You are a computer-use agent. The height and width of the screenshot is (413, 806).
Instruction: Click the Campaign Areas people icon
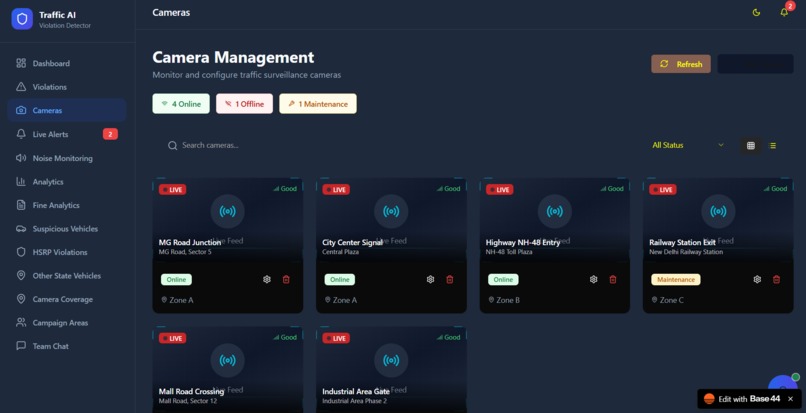(21, 322)
